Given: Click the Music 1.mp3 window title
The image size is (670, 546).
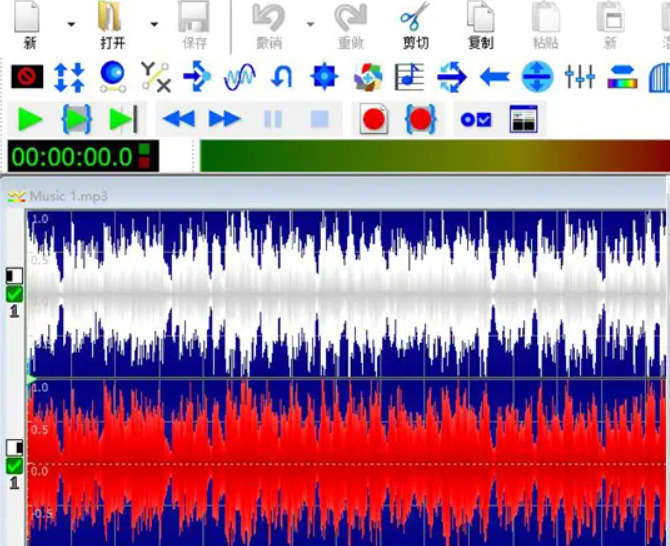Looking at the screenshot, I should point(68,196).
